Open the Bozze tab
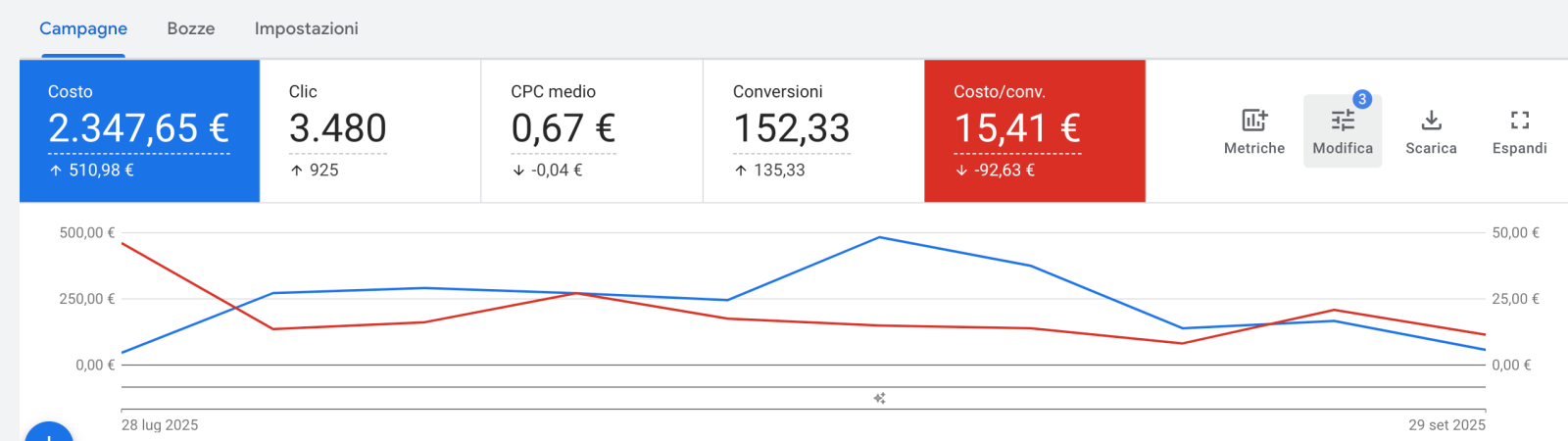This screenshot has height=441, width=1568. [191, 28]
